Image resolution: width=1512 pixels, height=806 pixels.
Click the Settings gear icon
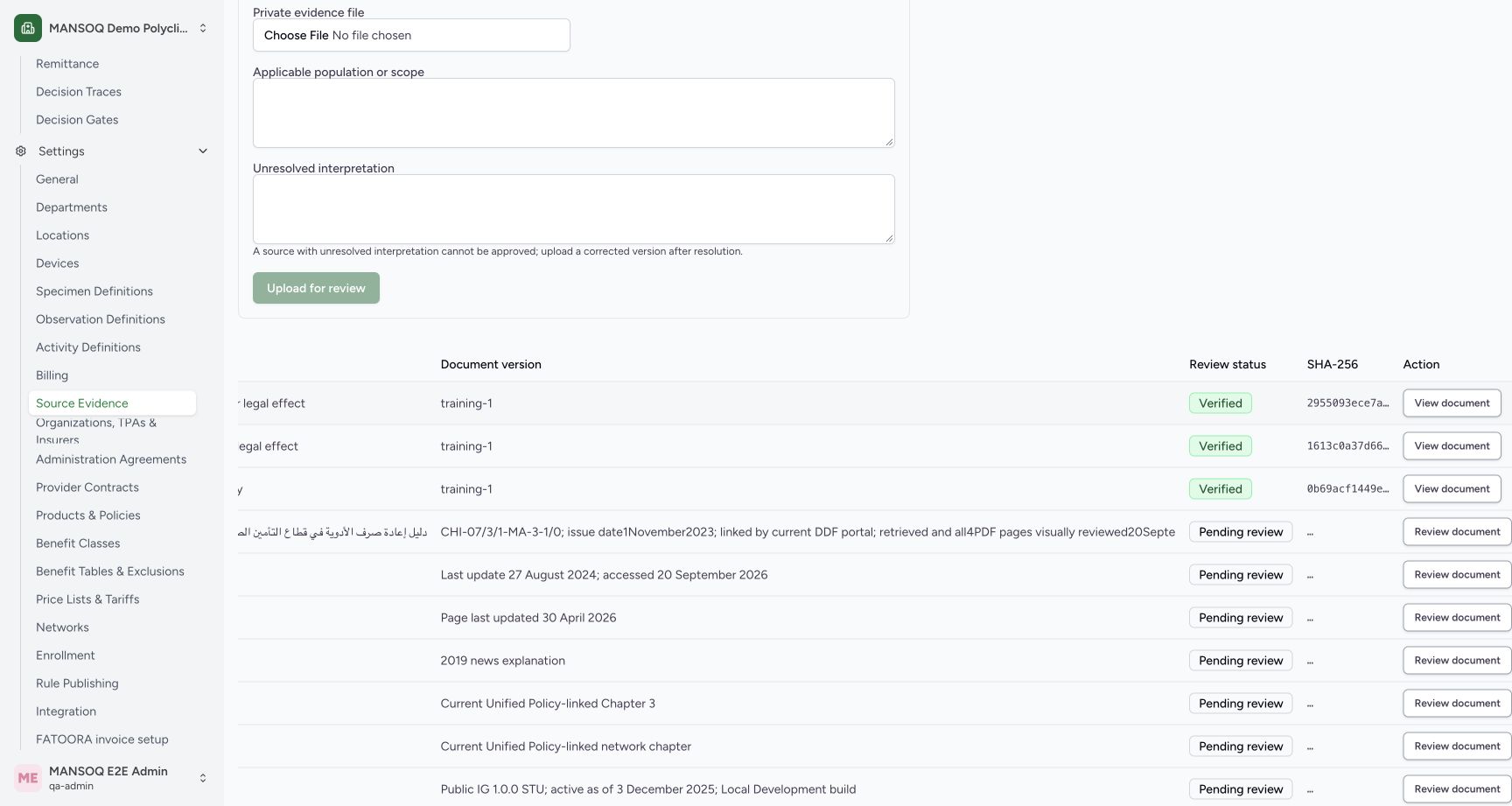tap(21, 151)
